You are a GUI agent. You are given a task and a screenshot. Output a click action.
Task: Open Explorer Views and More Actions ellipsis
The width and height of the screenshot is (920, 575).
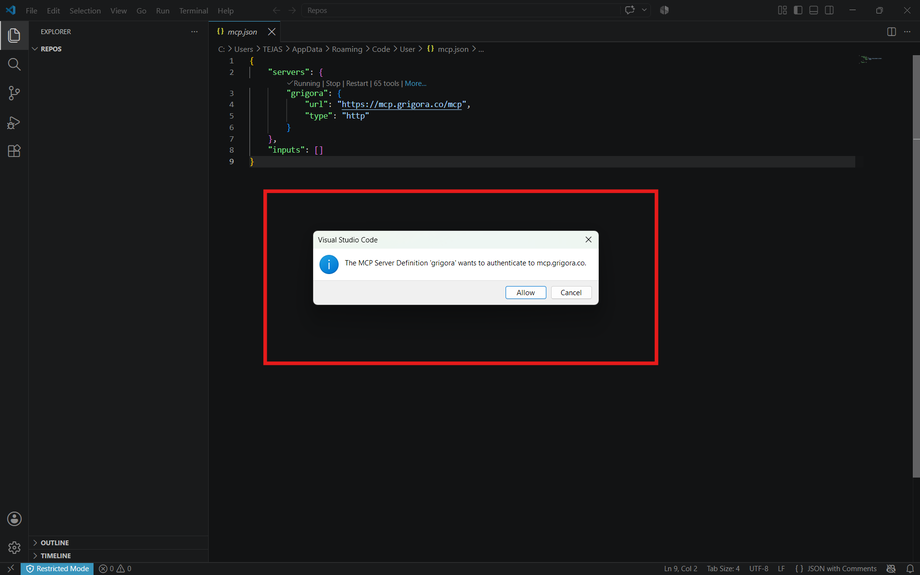pyautogui.click(x=194, y=32)
